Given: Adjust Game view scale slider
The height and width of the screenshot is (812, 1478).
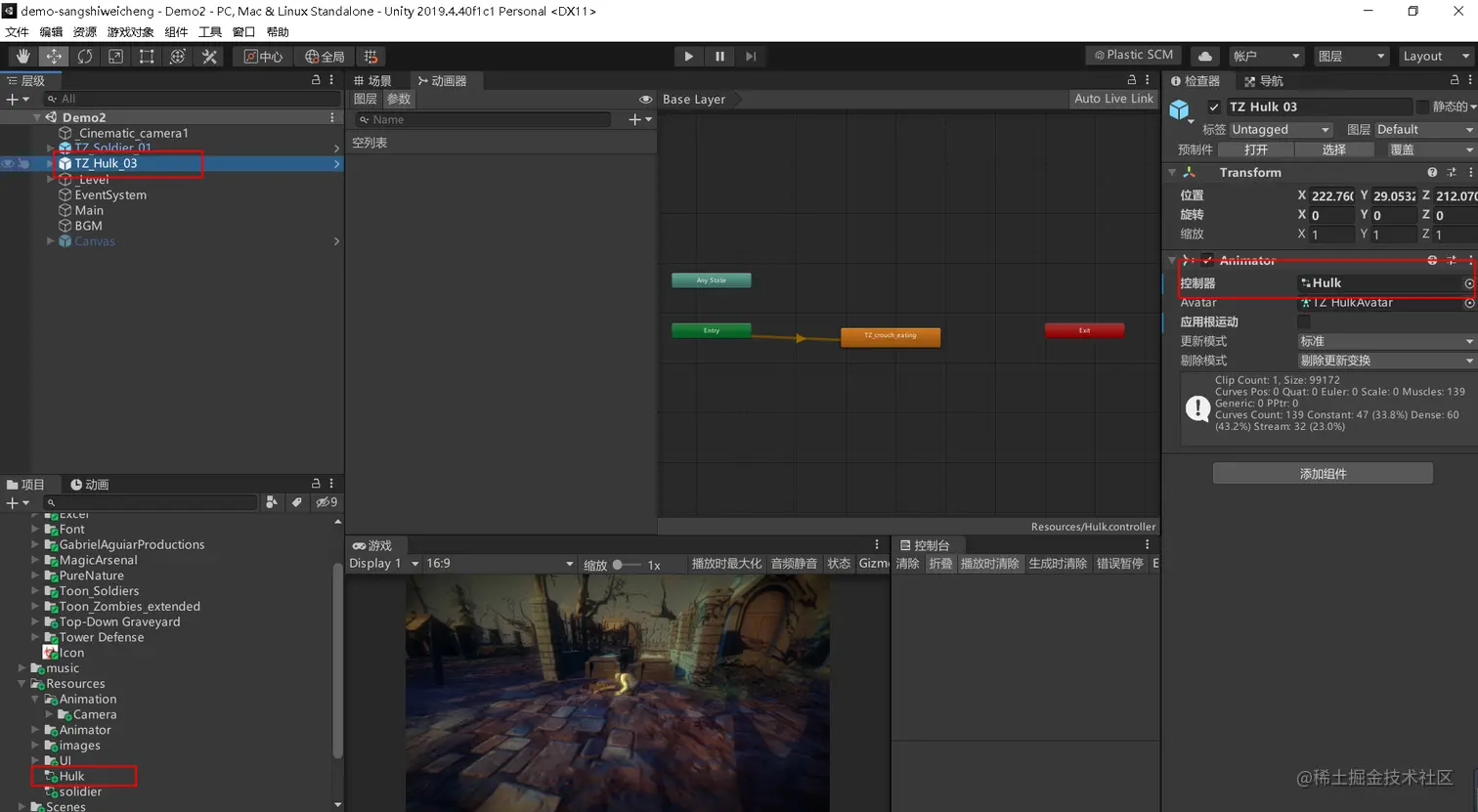Looking at the screenshot, I should pos(627,565).
